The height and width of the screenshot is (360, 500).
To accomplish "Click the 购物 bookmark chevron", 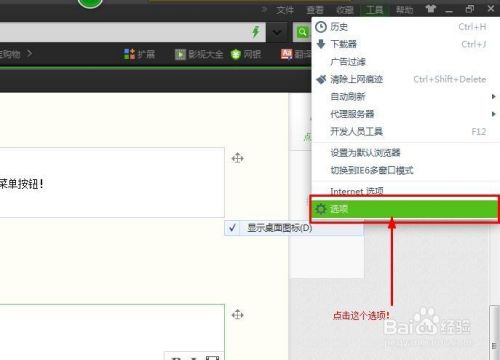I will coord(30,53).
